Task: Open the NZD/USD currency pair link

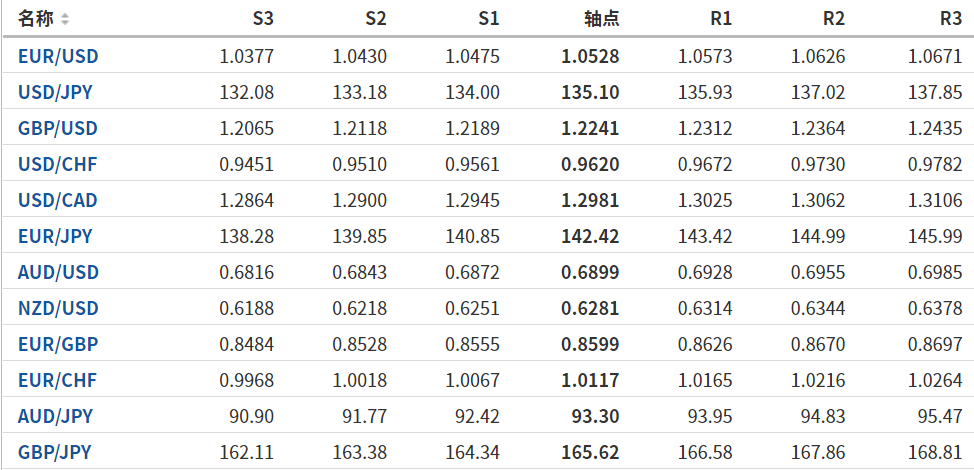Action: pyautogui.click(x=58, y=309)
